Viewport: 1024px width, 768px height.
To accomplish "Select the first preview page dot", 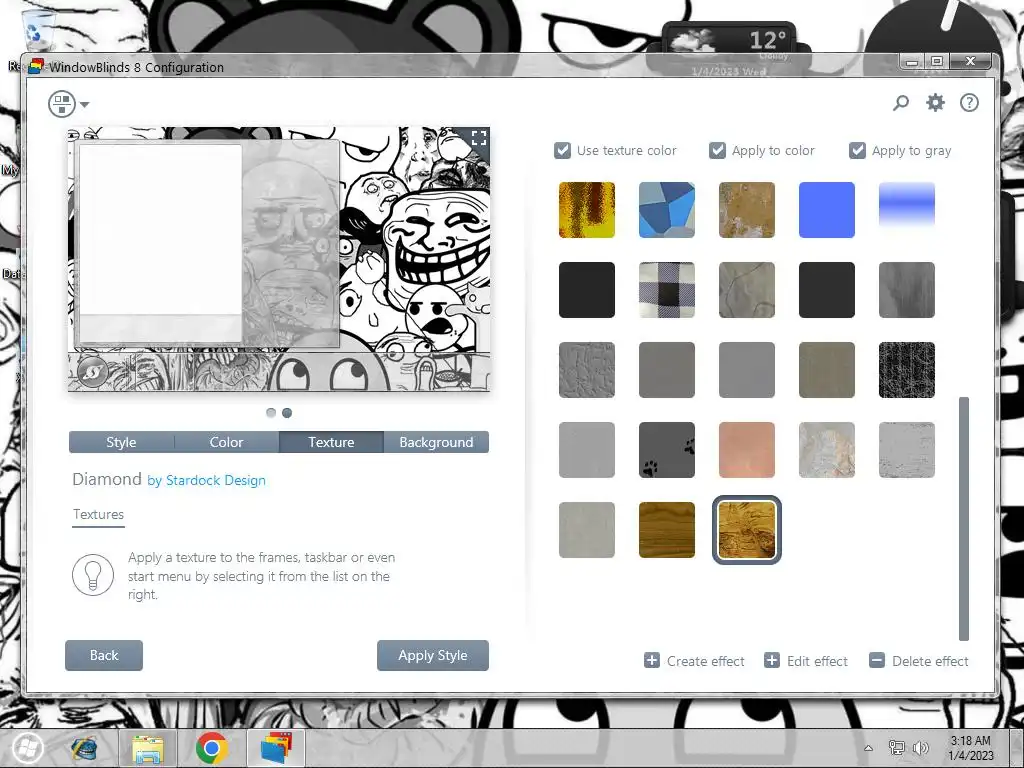I will pos(271,413).
